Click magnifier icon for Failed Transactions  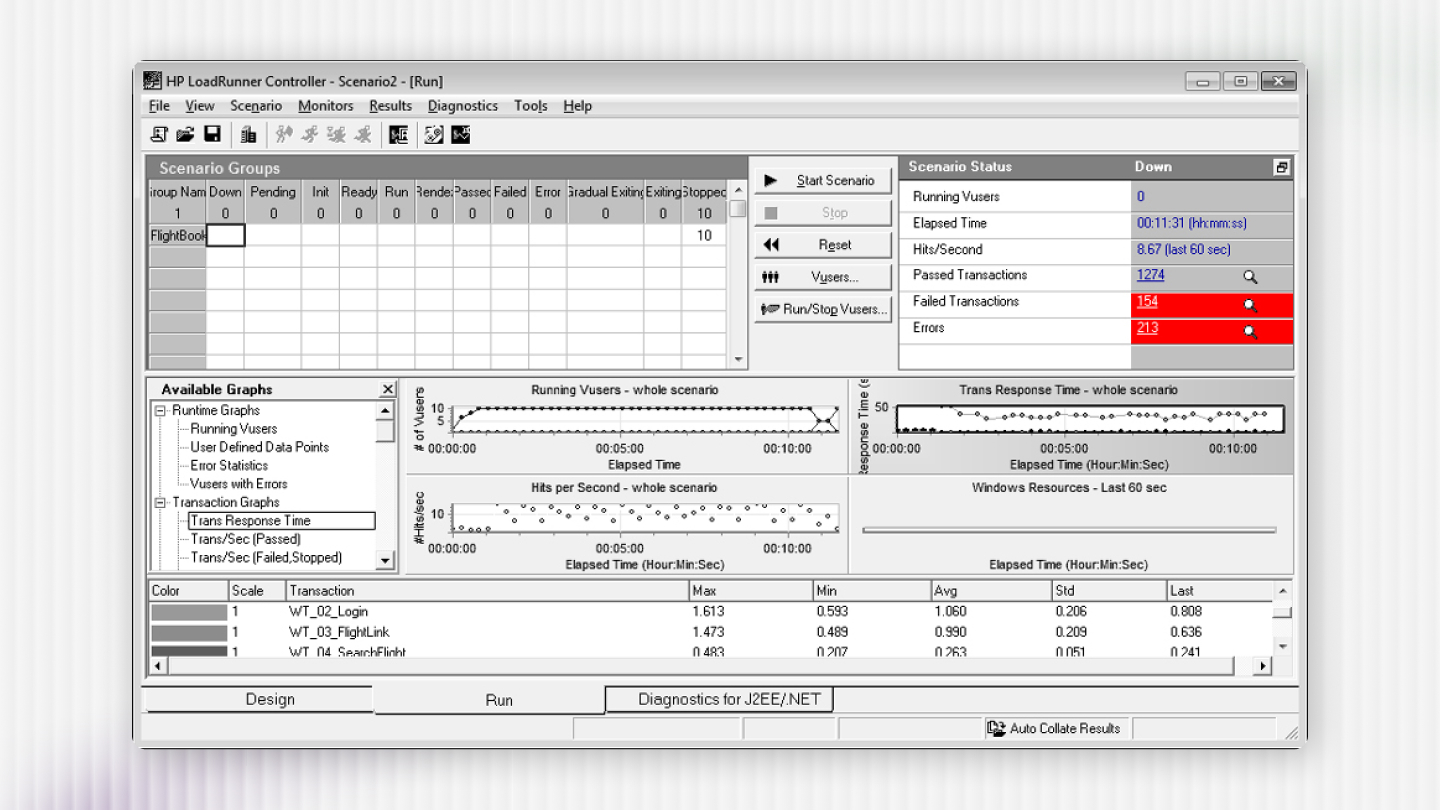point(1250,305)
